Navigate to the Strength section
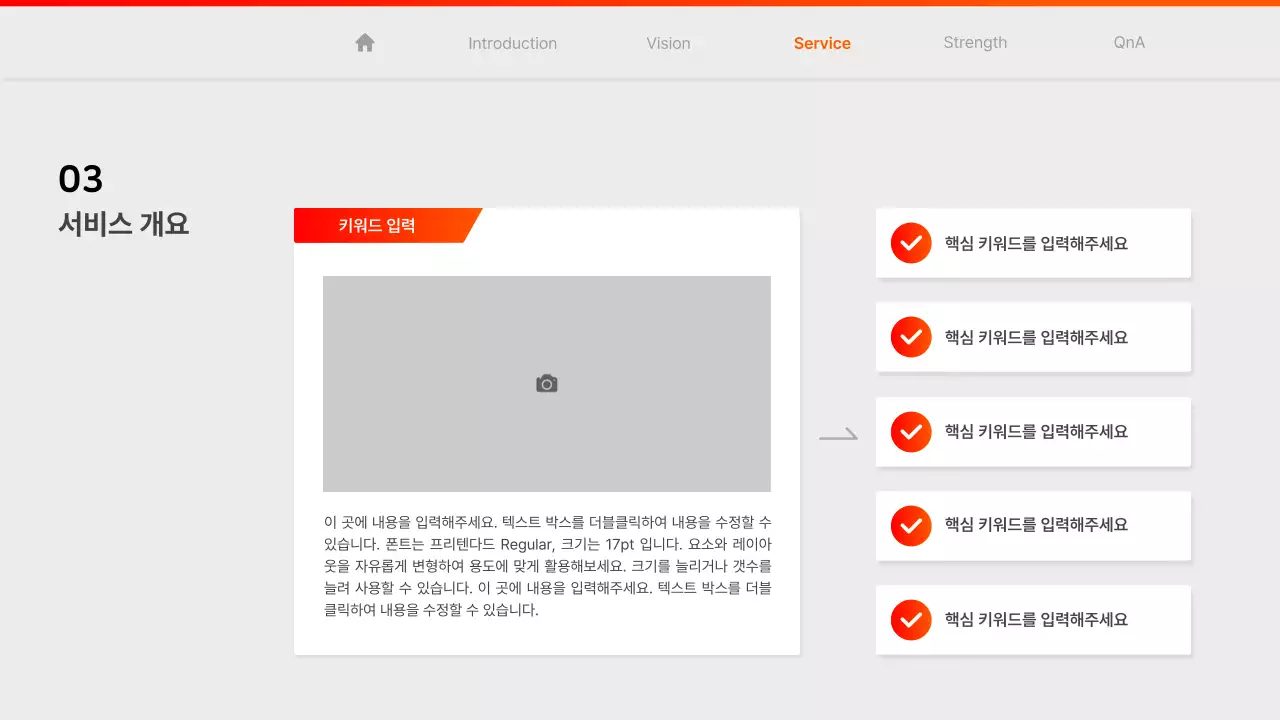Viewport: 1280px width, 720px height. tap(975, 42)
